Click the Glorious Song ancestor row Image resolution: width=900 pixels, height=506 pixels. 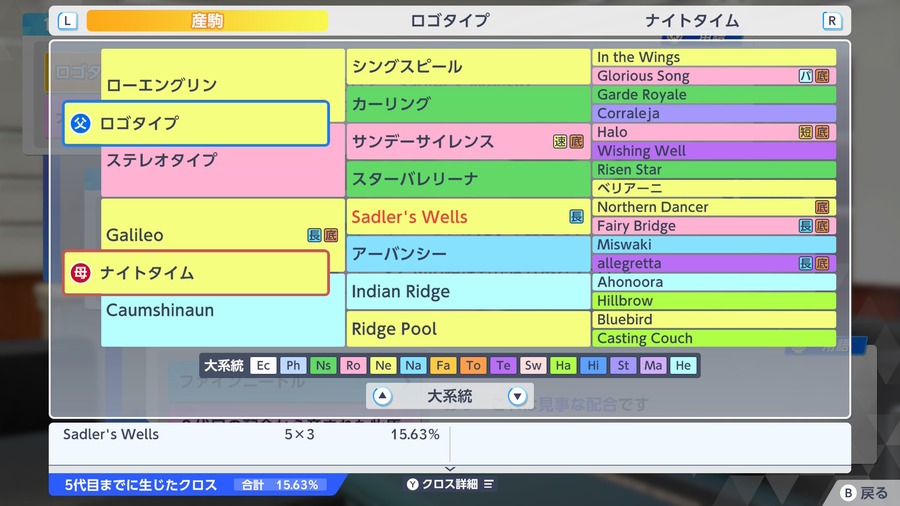click(x=714, y=76)
